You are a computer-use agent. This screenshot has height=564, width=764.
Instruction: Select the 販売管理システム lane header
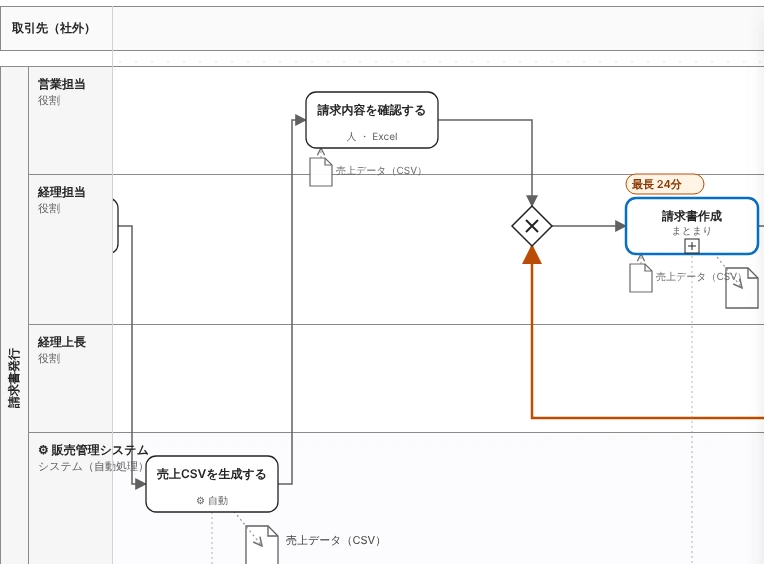point(71,498)
